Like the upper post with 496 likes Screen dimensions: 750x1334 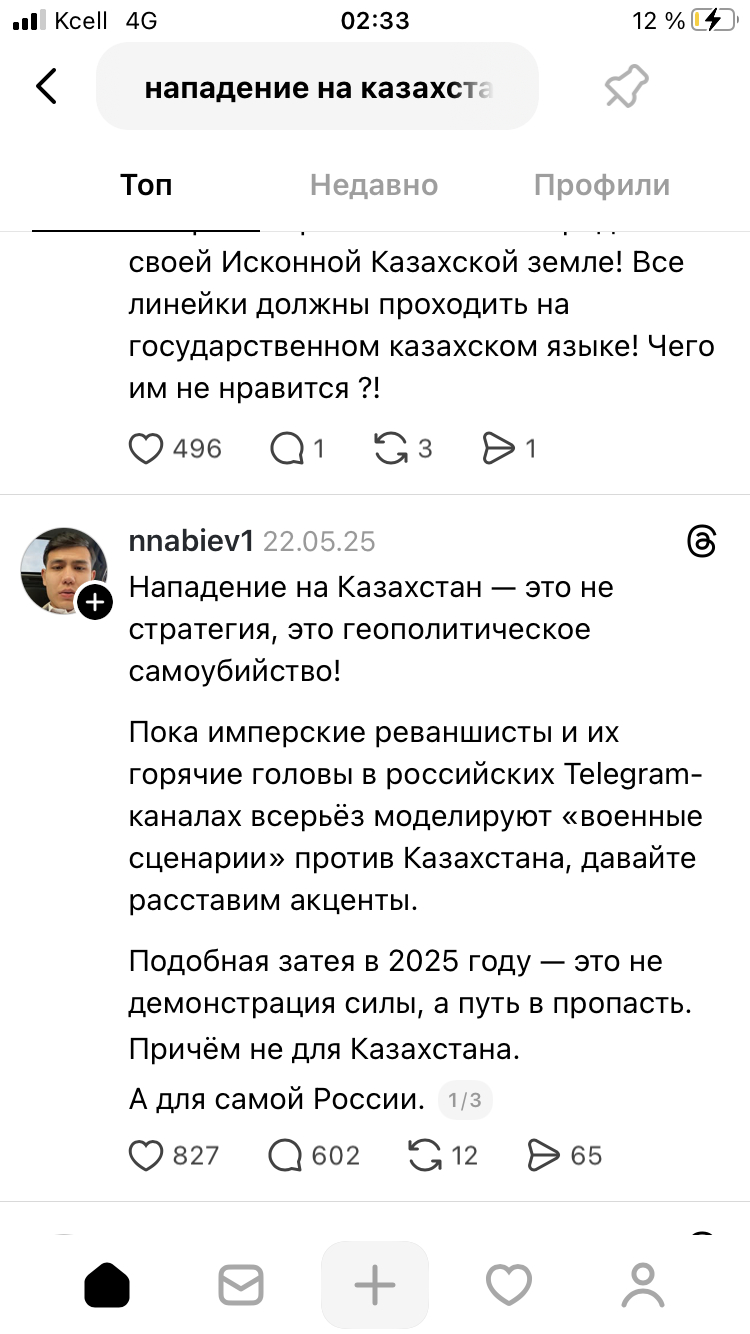[146, 449]
